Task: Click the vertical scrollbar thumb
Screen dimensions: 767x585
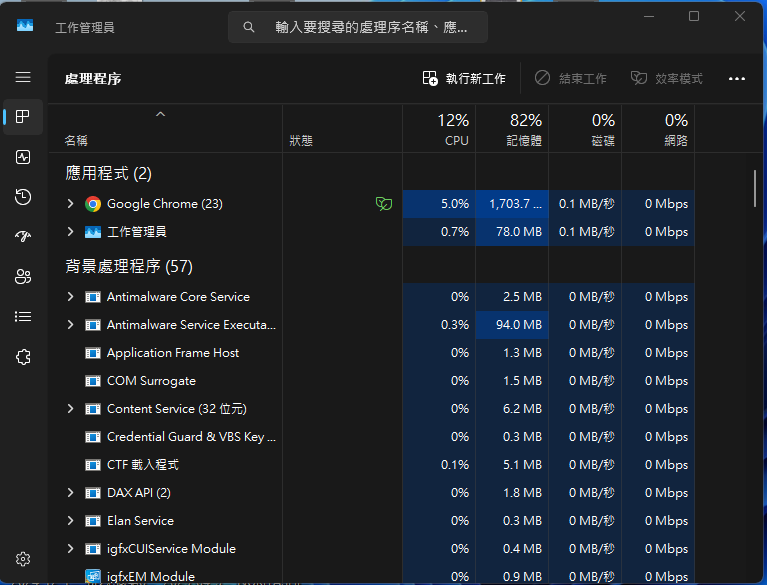Action: tap(755, 188)
